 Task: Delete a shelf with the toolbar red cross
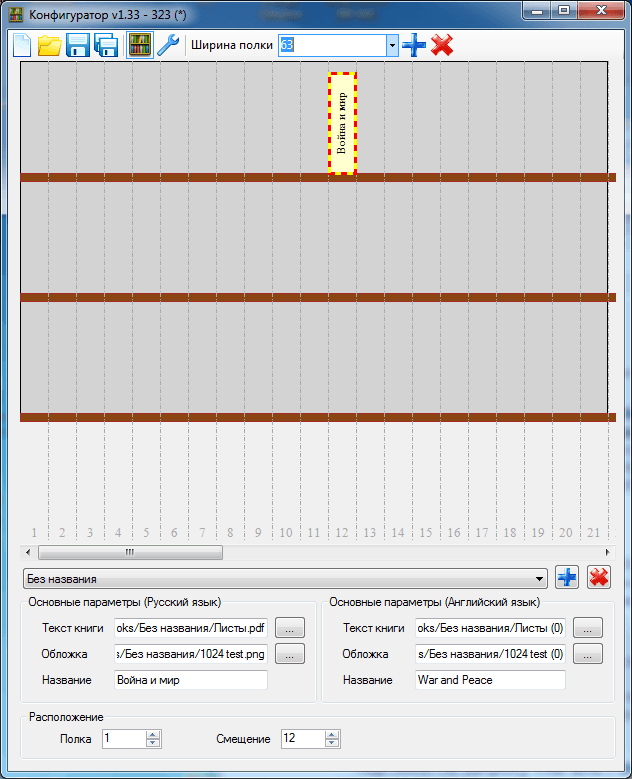click(x=442, y=45)
